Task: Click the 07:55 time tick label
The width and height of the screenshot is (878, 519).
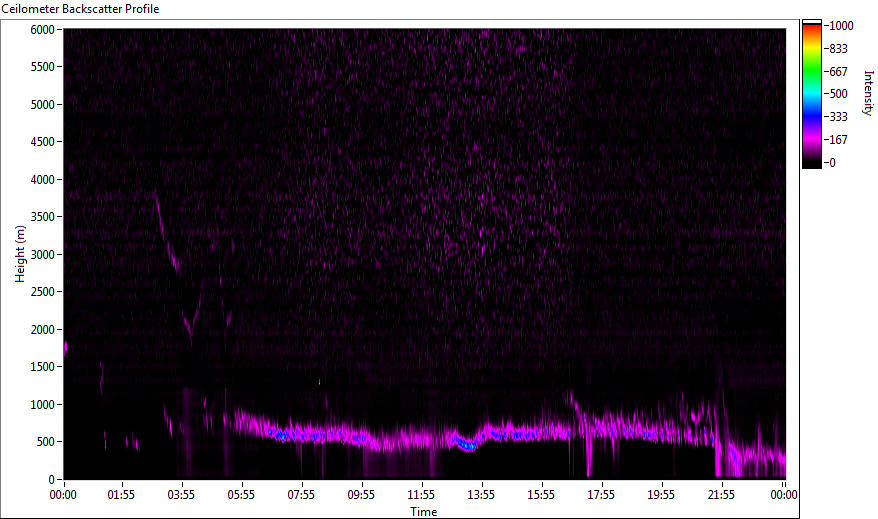Action: point(301,495)
